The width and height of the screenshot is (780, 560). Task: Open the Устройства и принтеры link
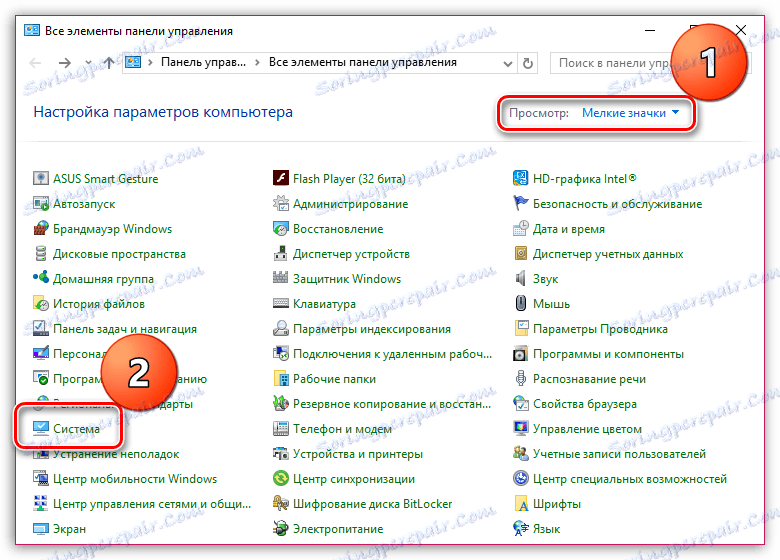pos(358,454)
